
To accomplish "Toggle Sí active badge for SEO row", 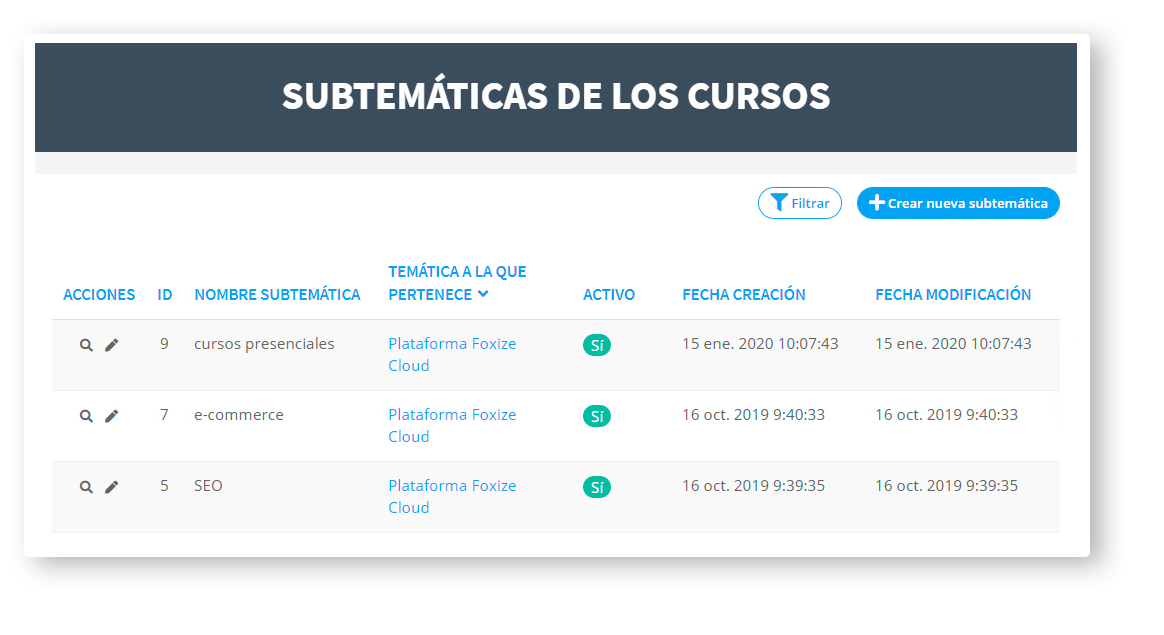I will (597, 487).
